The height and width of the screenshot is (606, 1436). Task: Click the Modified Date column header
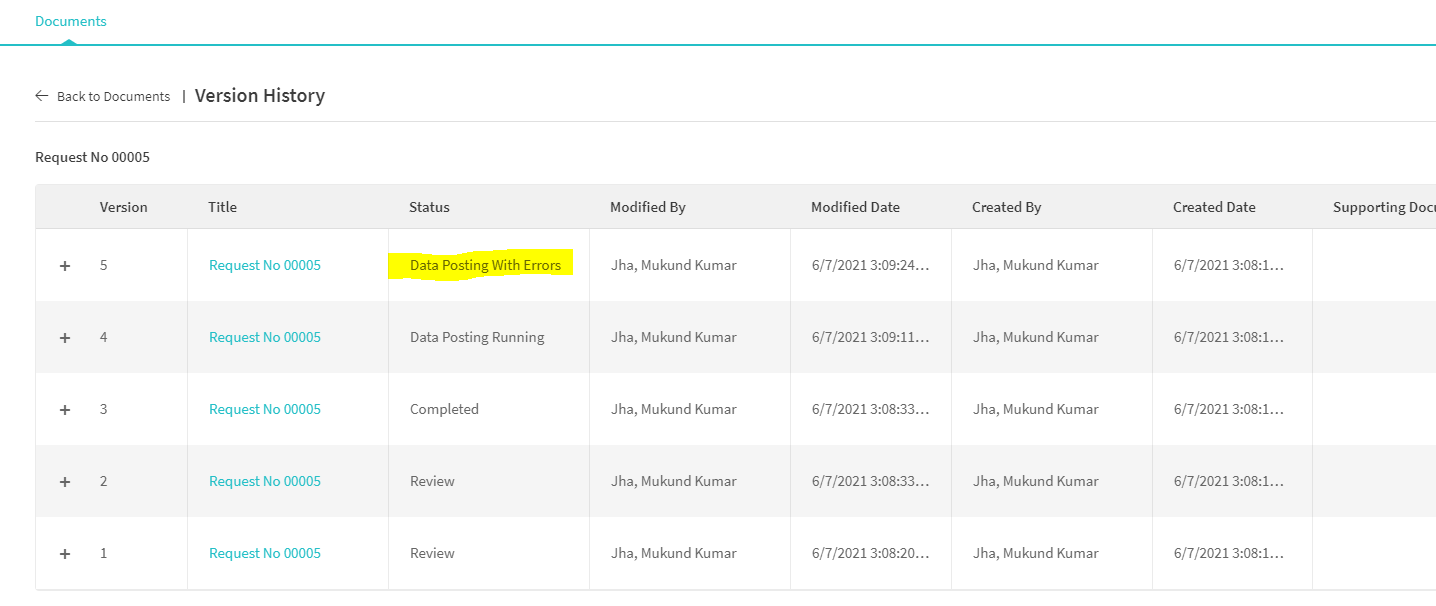click(x=855, y=208)
